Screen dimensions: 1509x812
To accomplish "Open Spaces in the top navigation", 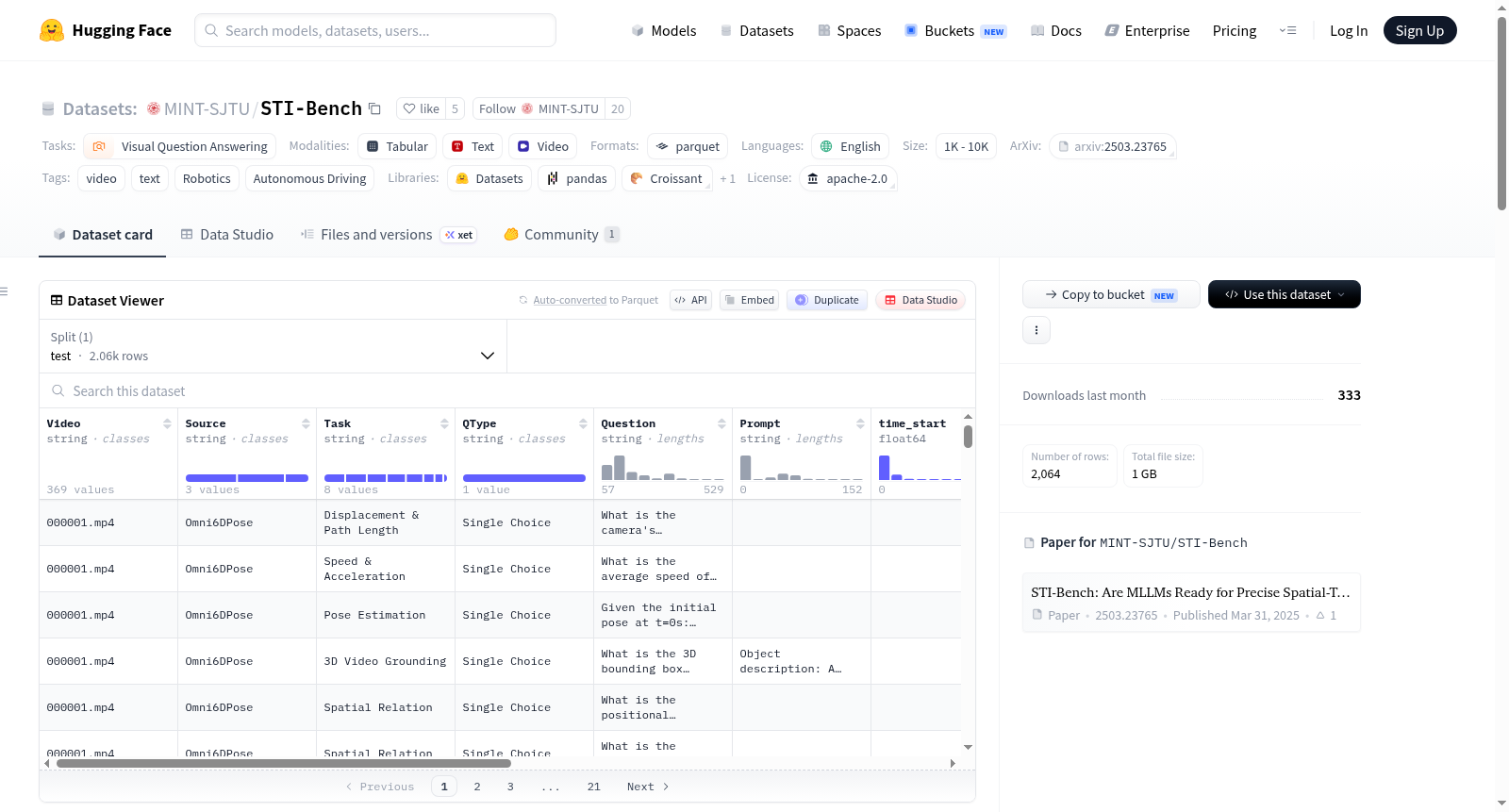I will click(x=849, y=31).
